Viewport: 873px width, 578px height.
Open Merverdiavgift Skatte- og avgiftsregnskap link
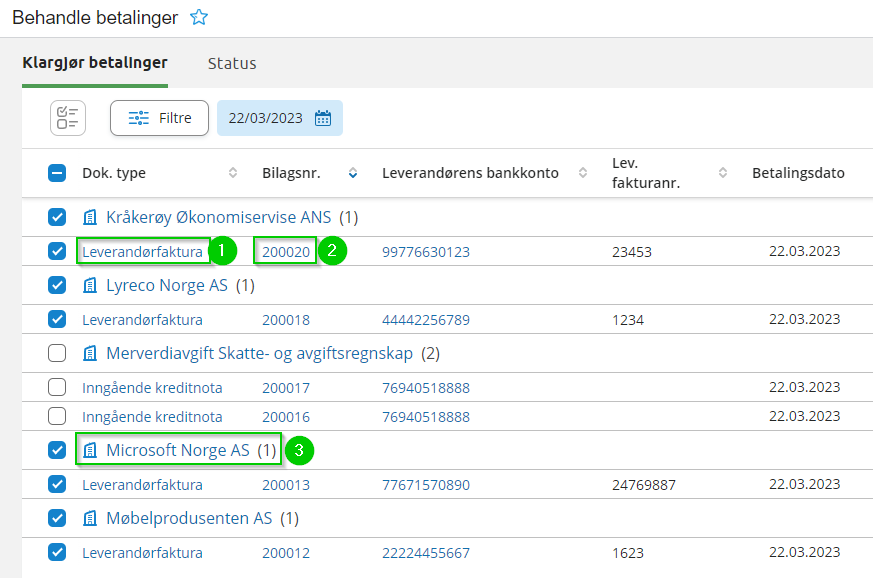[x=259, y=353]
